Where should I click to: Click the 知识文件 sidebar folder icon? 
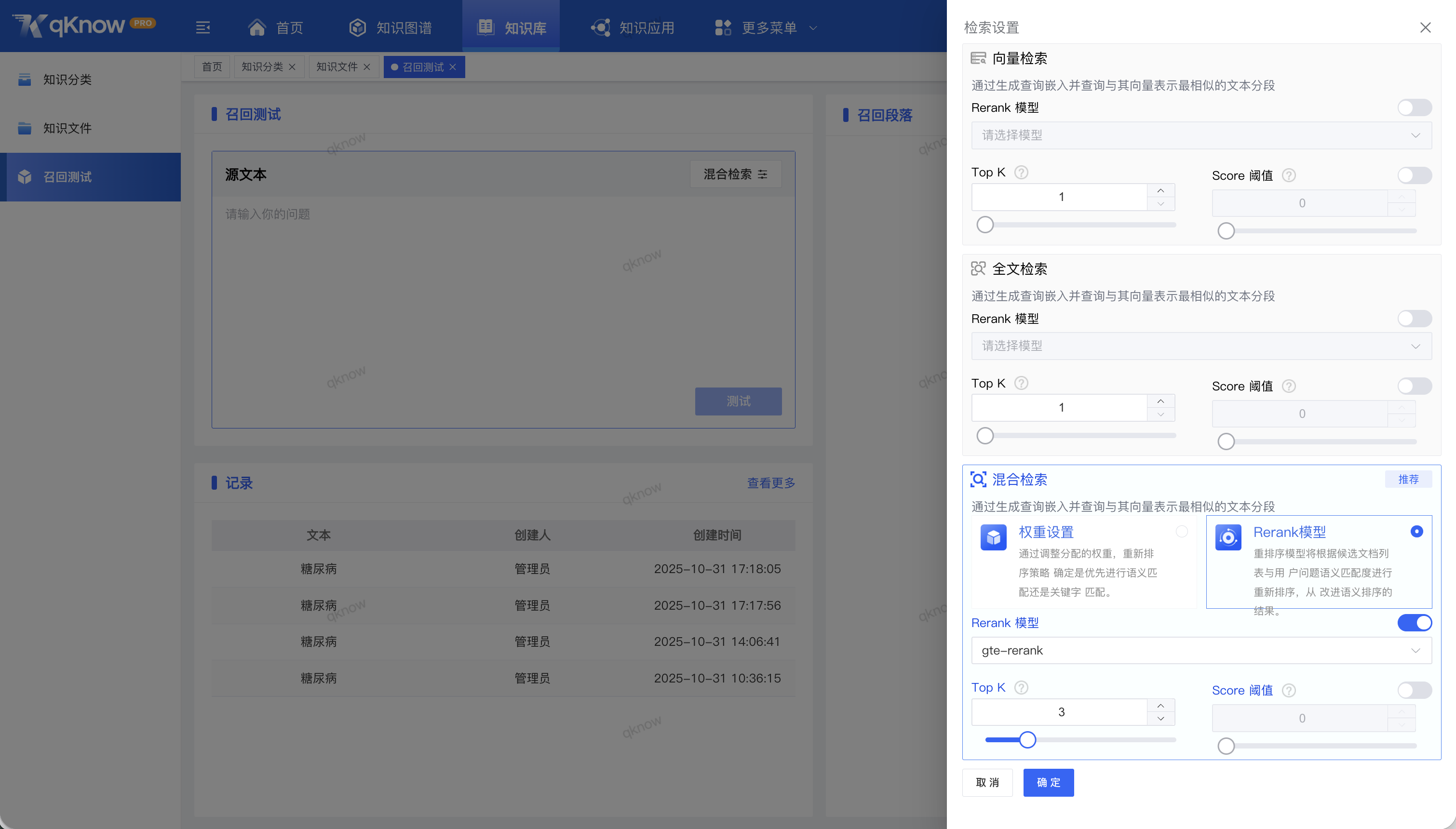coord(24,128)
